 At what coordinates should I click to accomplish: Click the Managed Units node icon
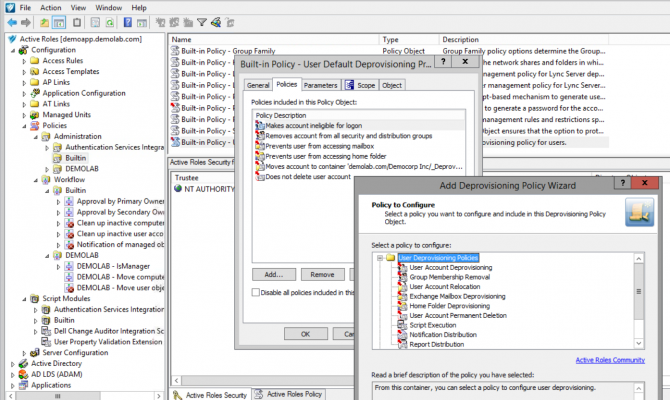[35, 115]
